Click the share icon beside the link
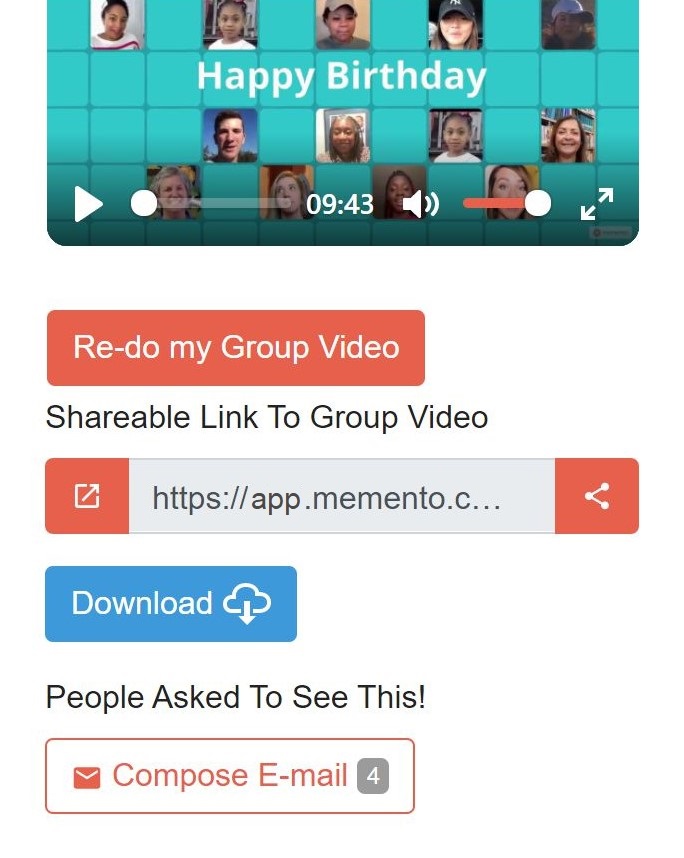 pos(597,496)
